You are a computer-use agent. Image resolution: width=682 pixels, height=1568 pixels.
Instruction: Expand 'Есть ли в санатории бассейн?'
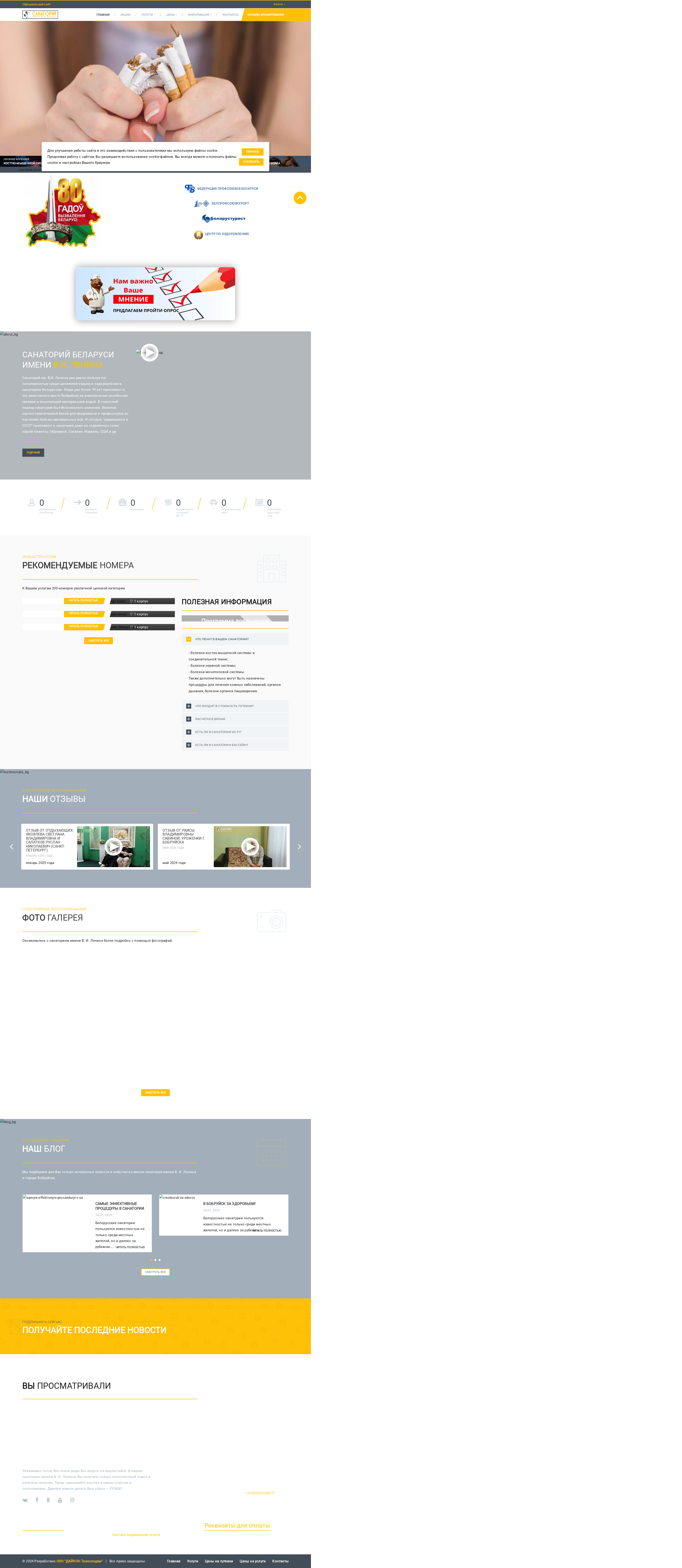click(x=235, y=745)
